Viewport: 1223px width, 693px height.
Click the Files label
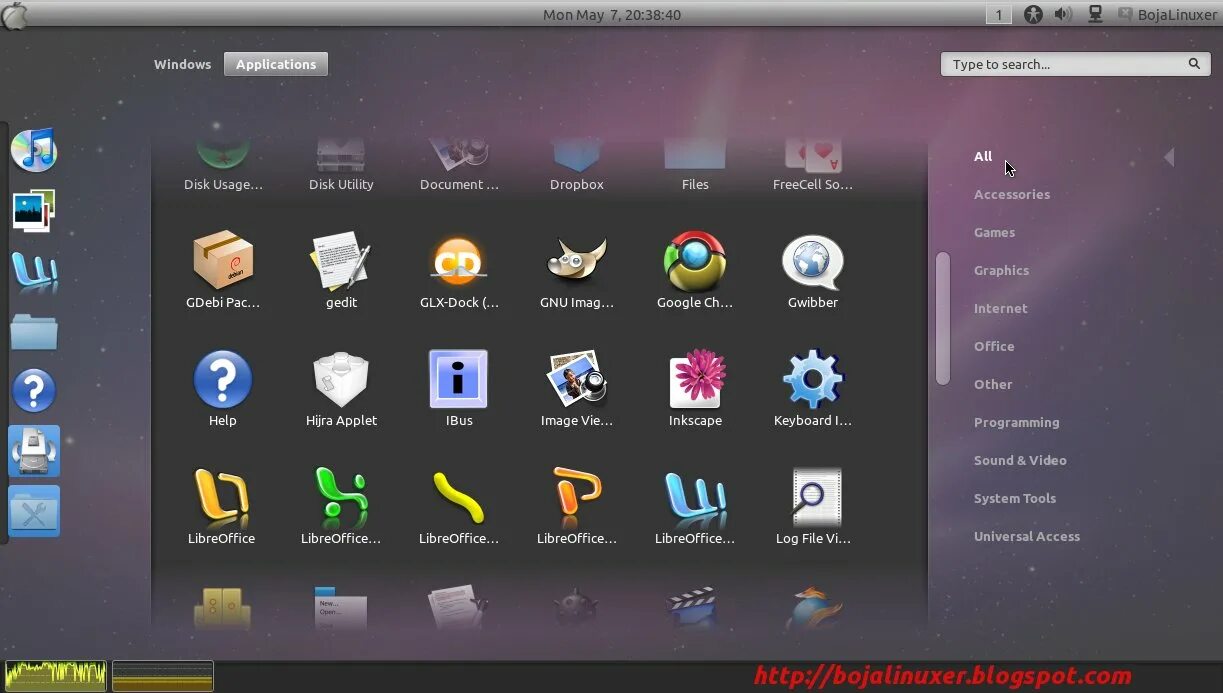tap(695, 184)
